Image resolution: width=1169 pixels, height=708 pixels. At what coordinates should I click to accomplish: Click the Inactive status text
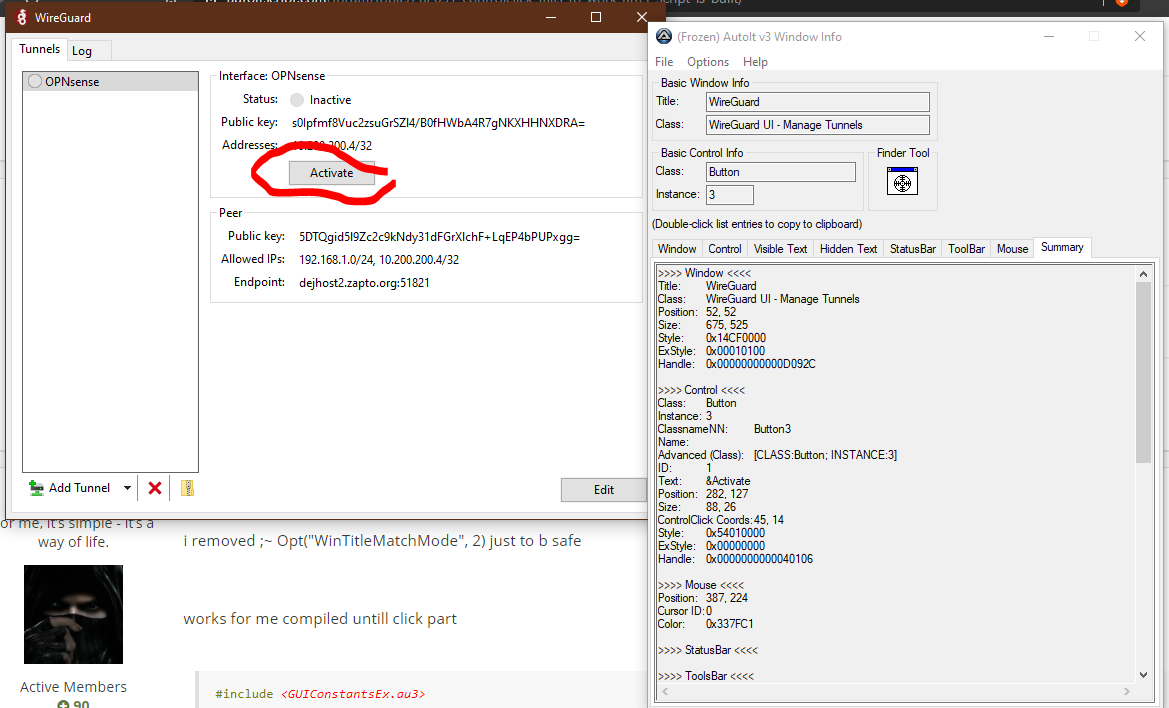pos(330,100)
